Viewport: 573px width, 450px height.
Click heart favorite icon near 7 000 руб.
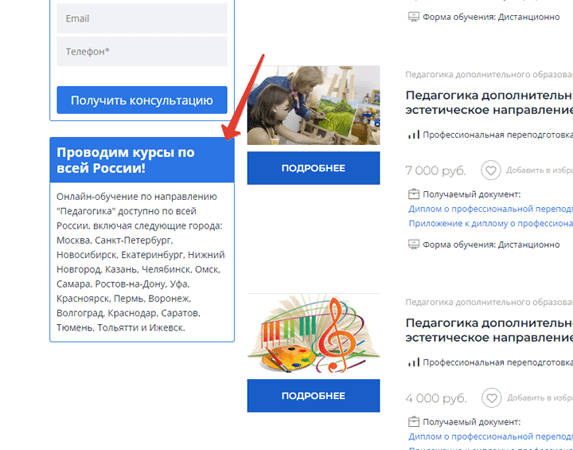click(x=490, y=170)
